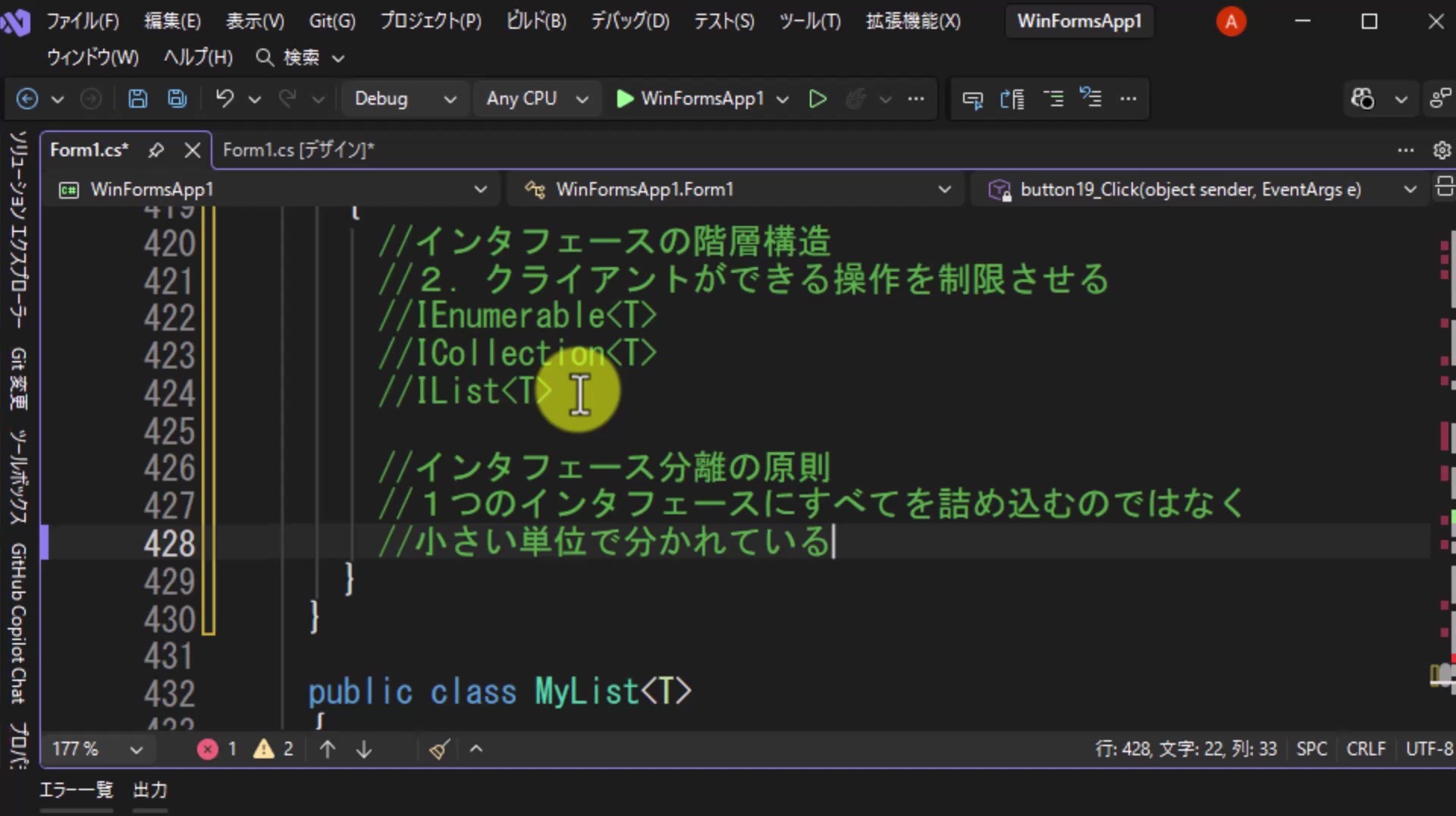The image size is (1456, 816).
Task: Open the Debug configuration dropdown
Action: [x=405, y=99]
